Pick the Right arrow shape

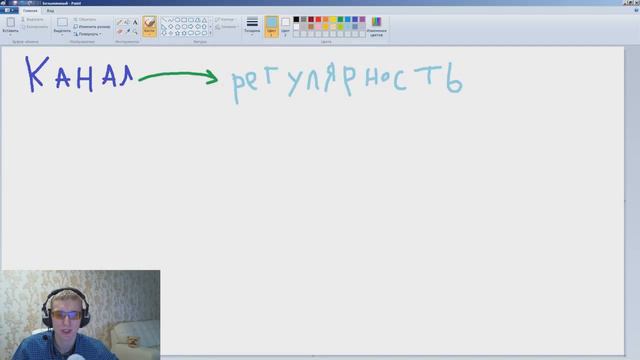click(x=191, y=27)
